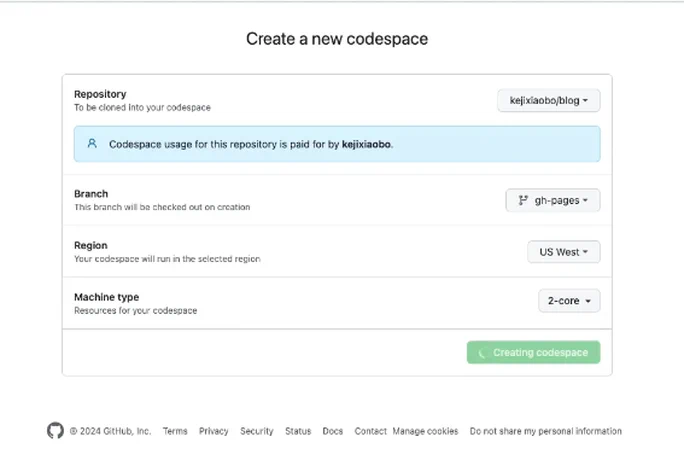Click the Machine type label
Image resolution: width=684 pixels, height=460 pixels.
(106, 297)
